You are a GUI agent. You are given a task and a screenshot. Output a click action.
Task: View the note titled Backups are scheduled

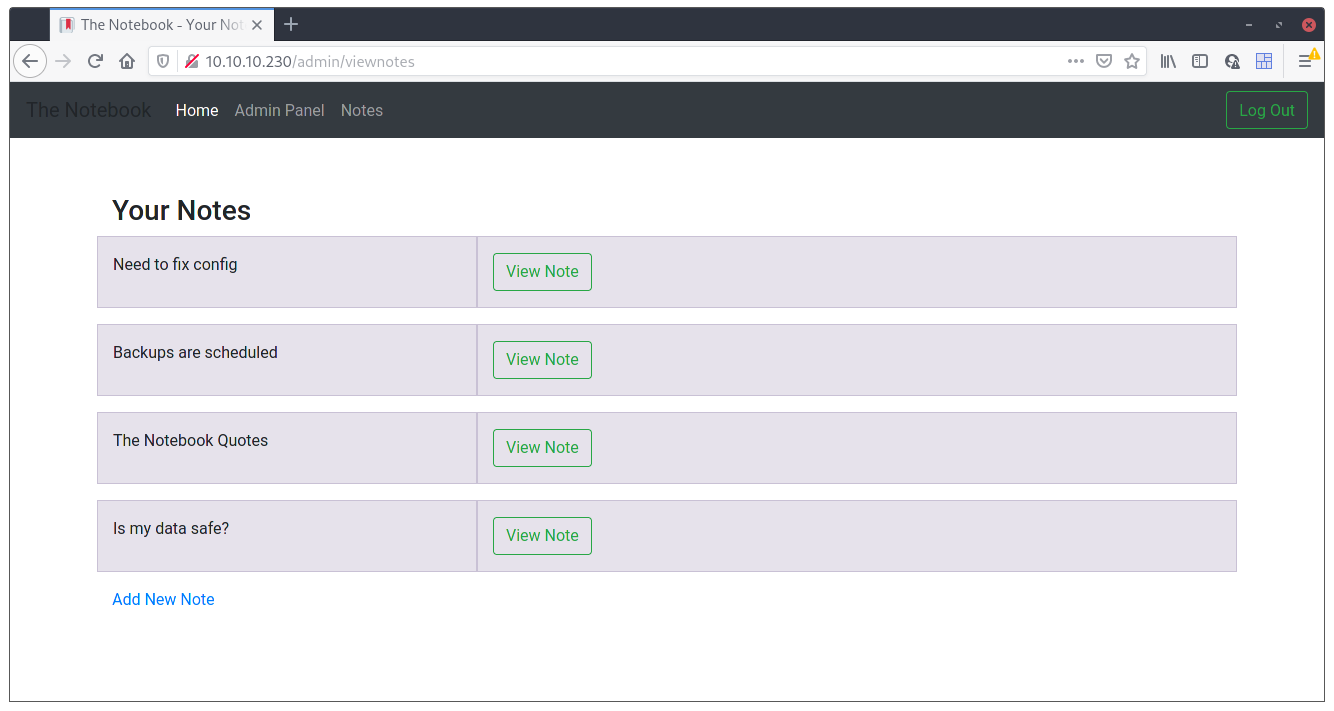pos(542,359)
